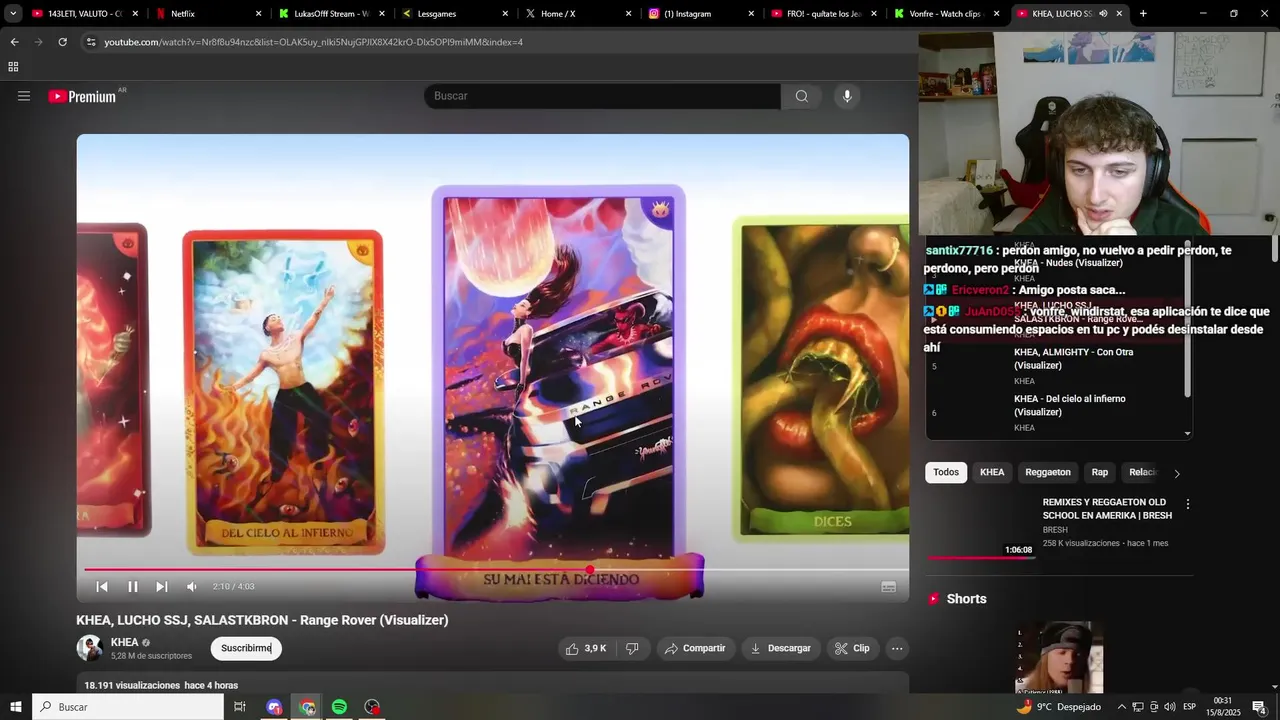Open the weather widget 9°C Despejado
Screen dimensions: 1280x720
pos(1058,707)
